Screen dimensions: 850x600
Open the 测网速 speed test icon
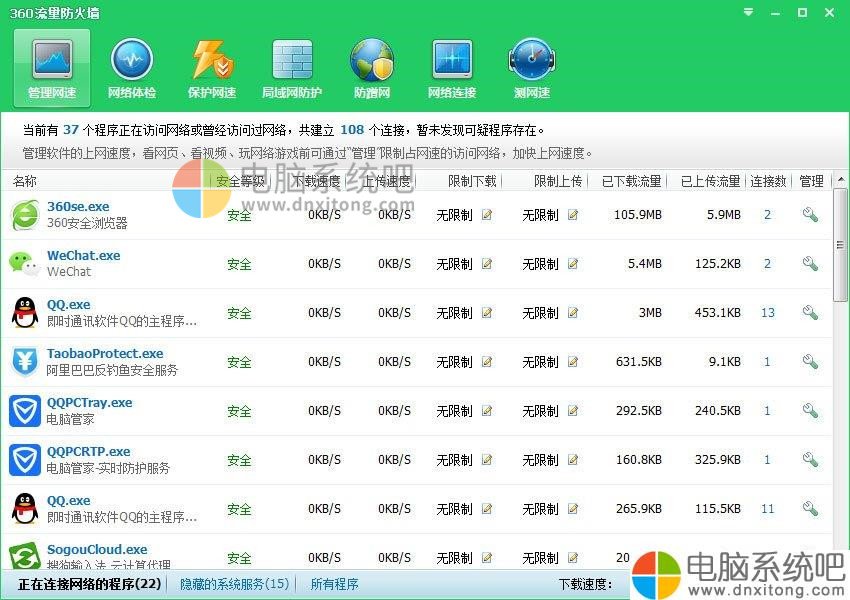coord(532,68)
